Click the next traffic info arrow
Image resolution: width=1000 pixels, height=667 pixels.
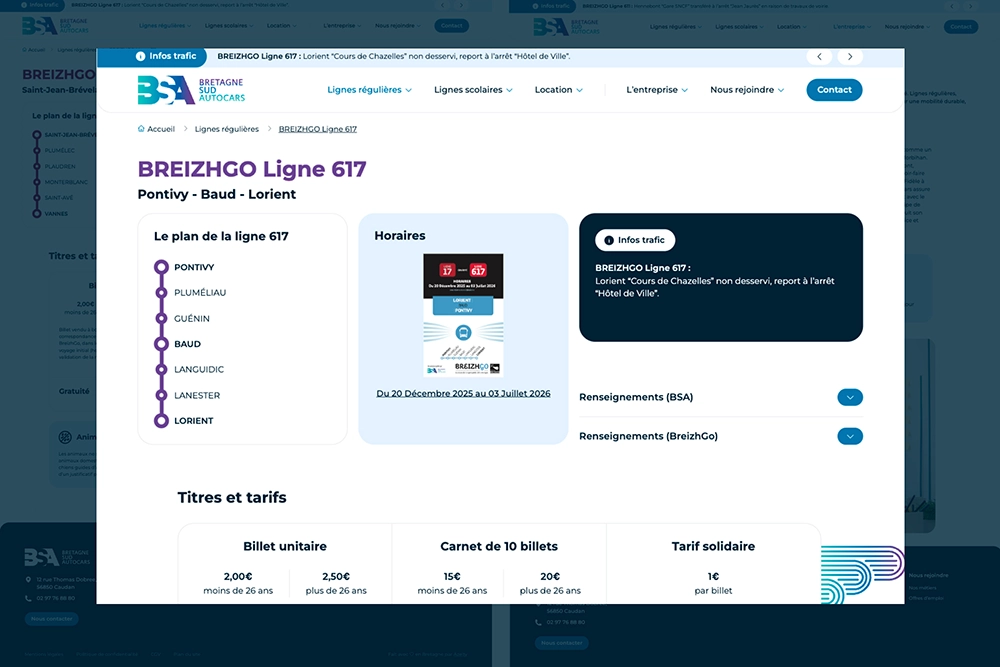coord(850,57)
